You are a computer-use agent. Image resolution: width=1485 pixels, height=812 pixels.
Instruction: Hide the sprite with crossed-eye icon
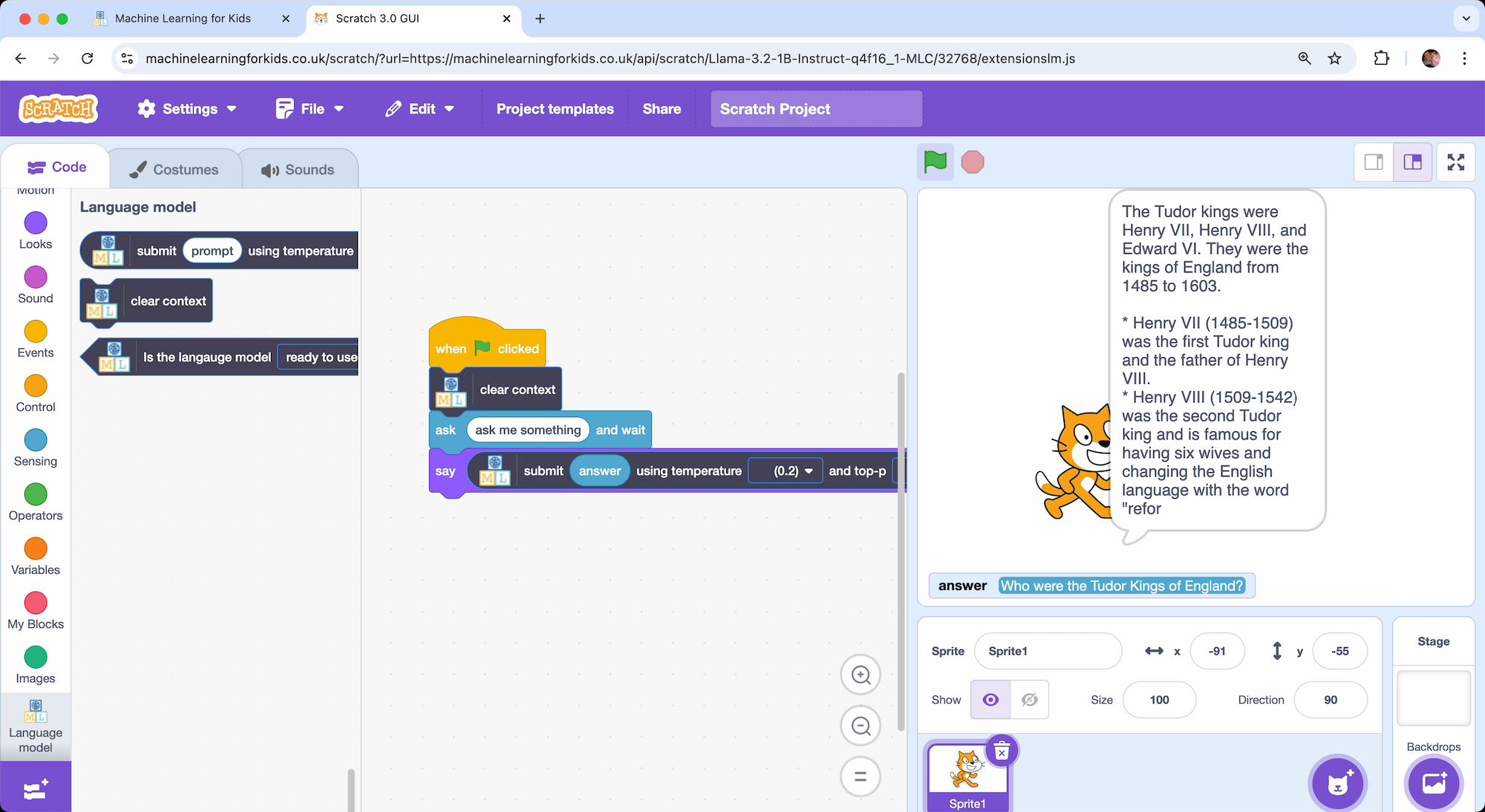[x=1029, y=700]
